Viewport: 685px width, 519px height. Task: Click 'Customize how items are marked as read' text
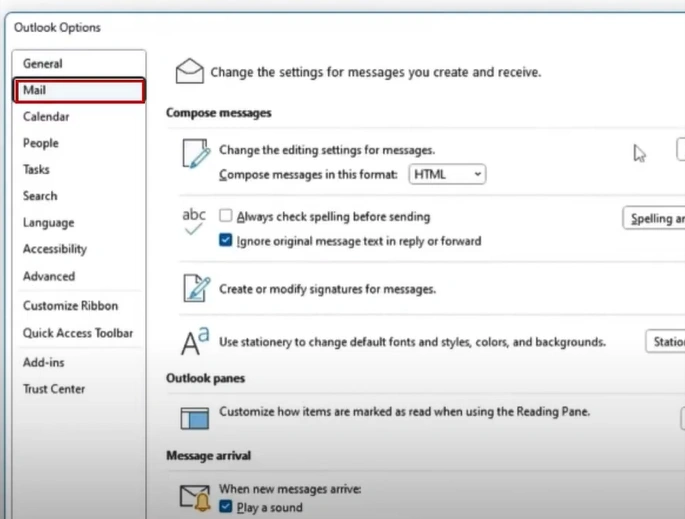[405, 412]
